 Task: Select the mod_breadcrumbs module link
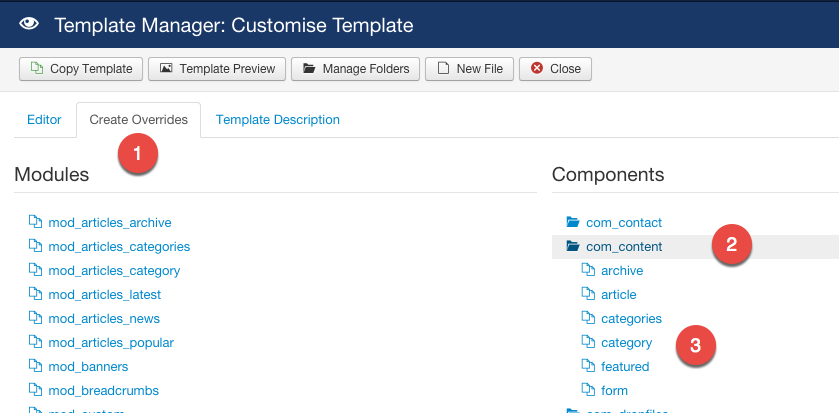pos(103,391)
